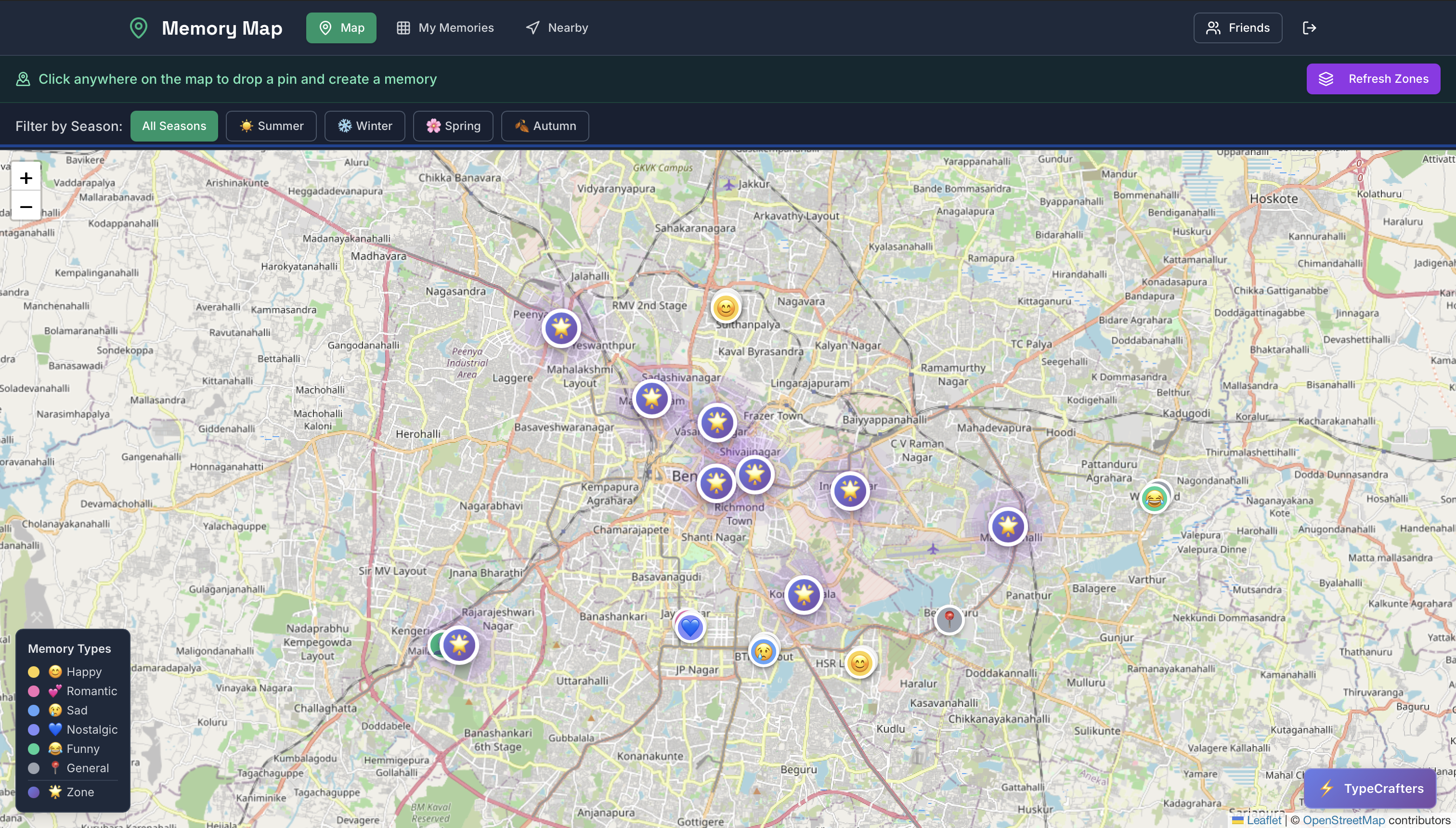Open the Nearby tab
This screenshot has height=828, width=1456.
[556, 27]
